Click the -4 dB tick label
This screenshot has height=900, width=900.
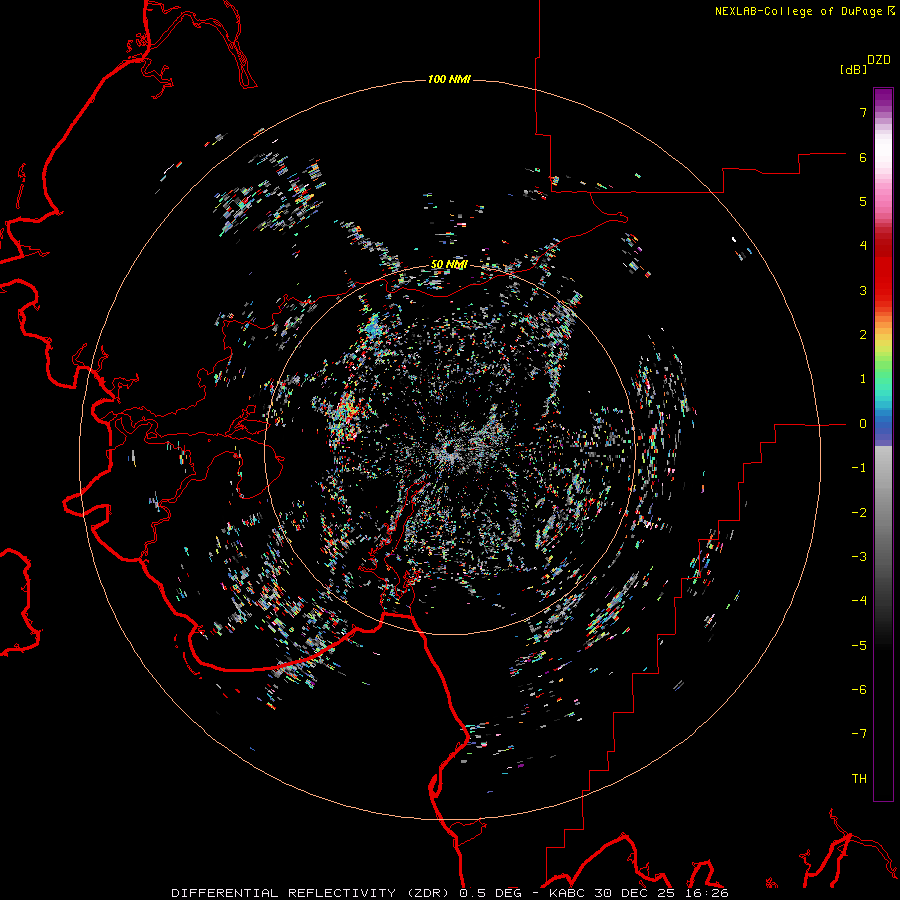[x=859, y=601]
